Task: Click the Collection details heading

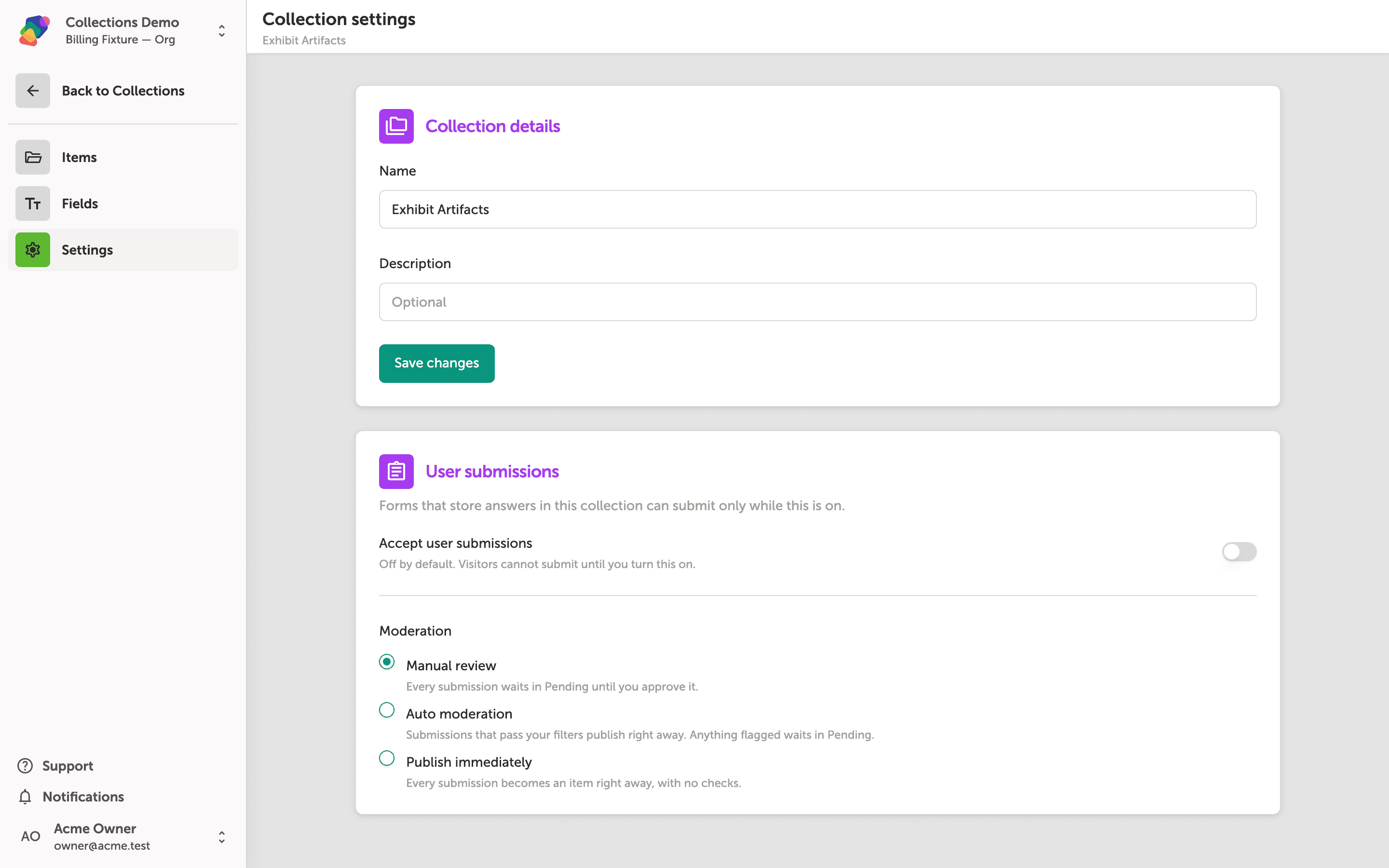Action: click(492, 126)
